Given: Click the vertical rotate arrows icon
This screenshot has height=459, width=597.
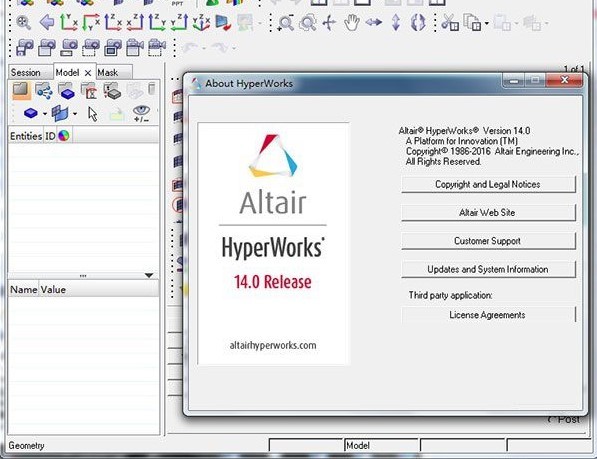Looking at the screenshot, I should 396,23.
